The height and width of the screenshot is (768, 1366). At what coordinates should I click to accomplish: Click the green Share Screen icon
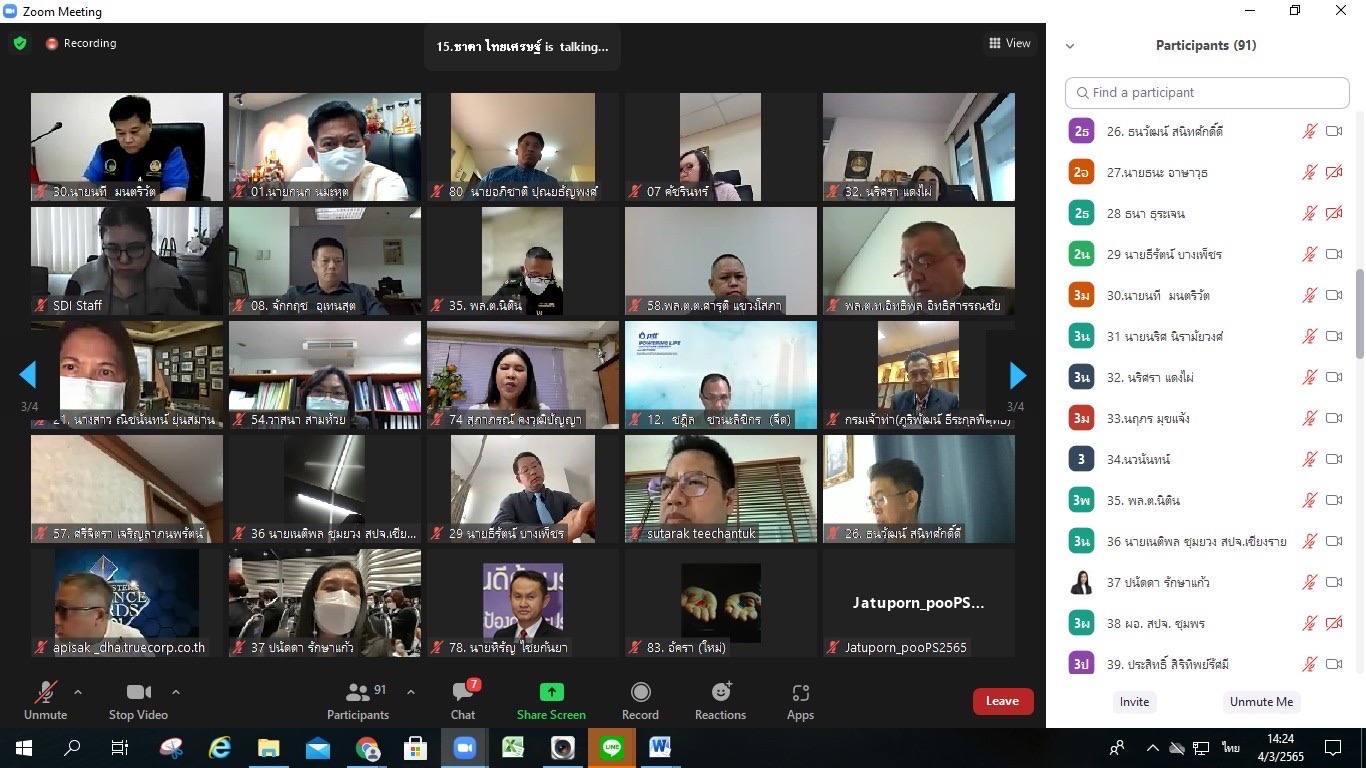click(x=551, y=693)
